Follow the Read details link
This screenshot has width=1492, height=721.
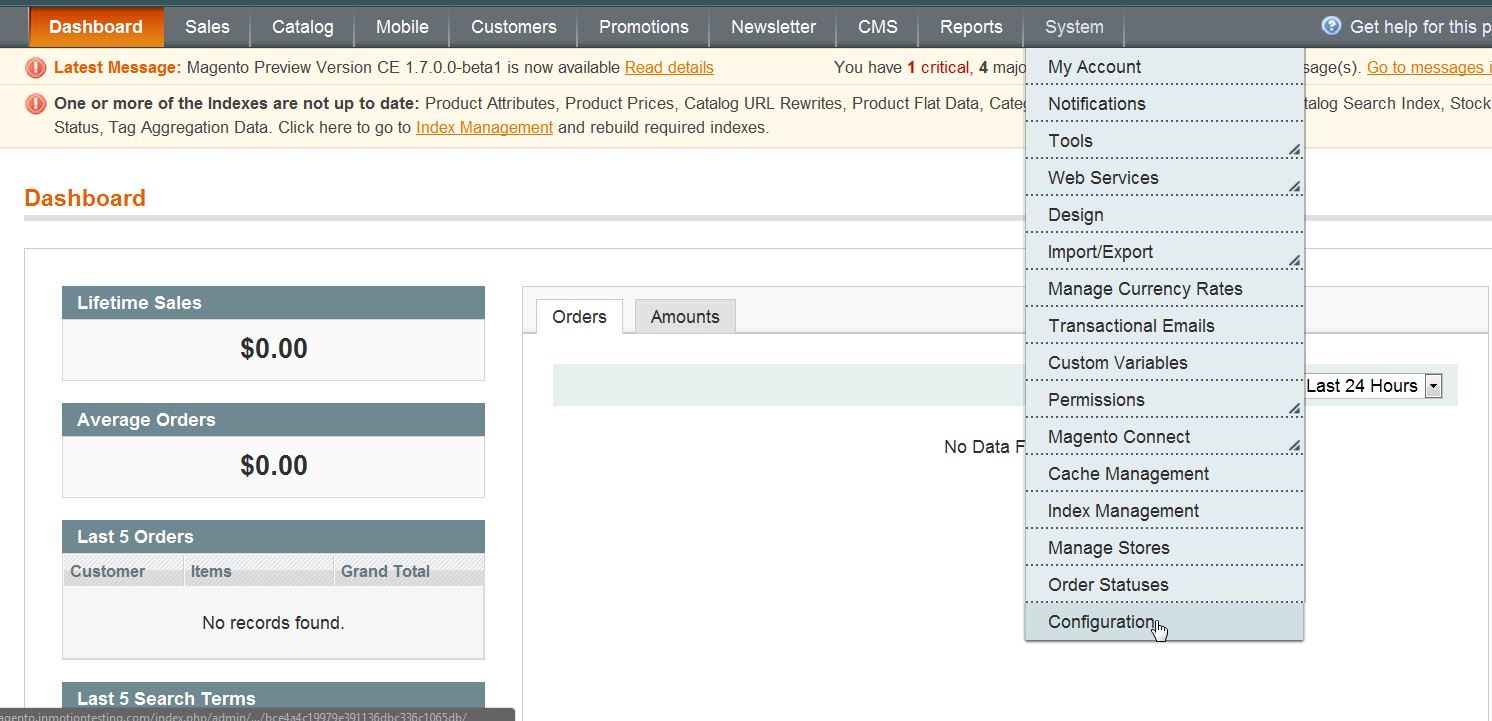coord(669,68)
